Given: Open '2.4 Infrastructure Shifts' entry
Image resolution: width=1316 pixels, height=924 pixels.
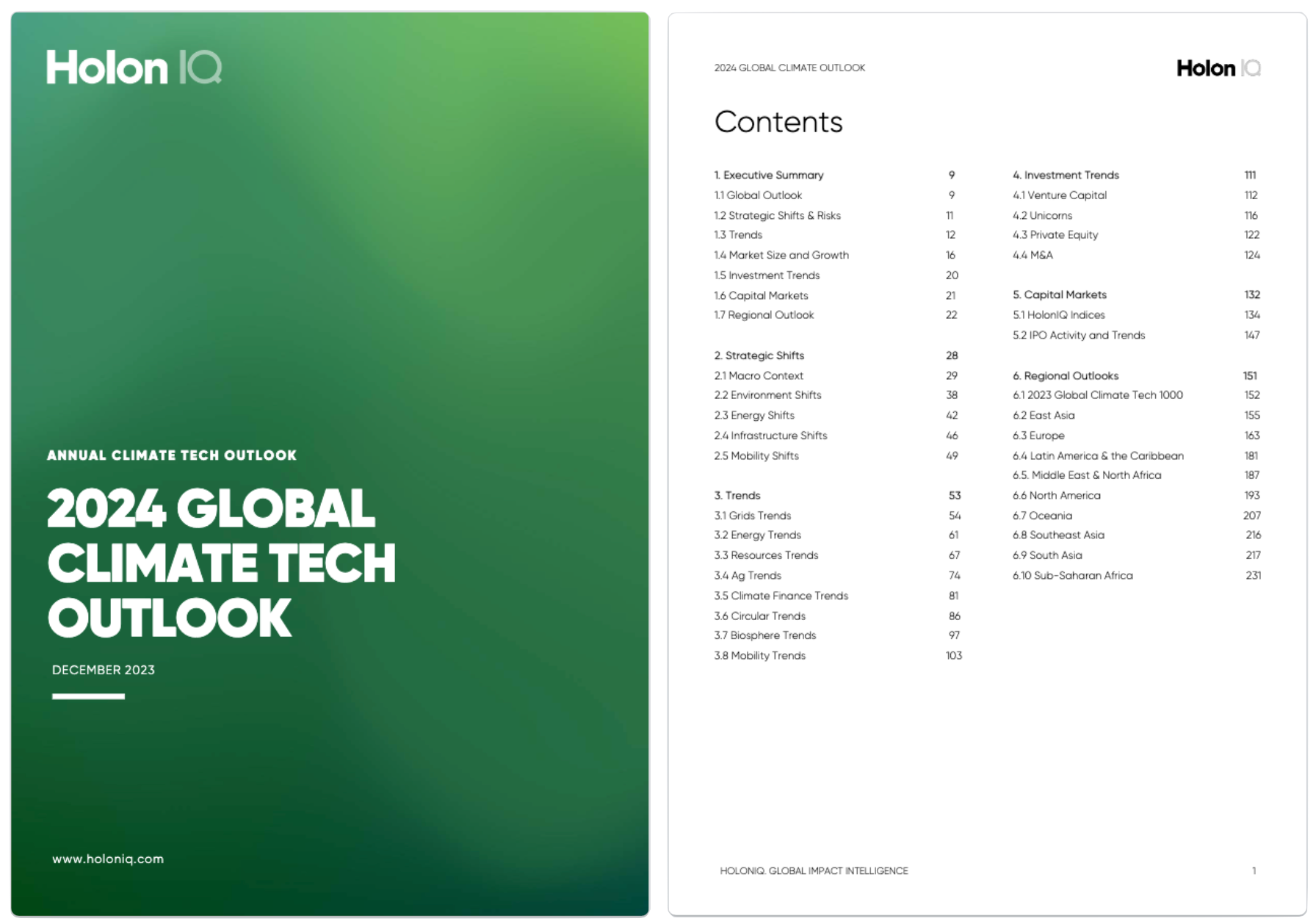Looking at the screenshot, I should click(770, 436).
